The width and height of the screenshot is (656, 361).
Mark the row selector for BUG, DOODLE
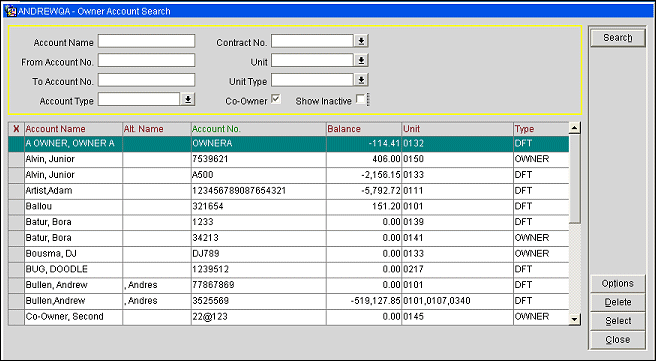pos(16,269)
